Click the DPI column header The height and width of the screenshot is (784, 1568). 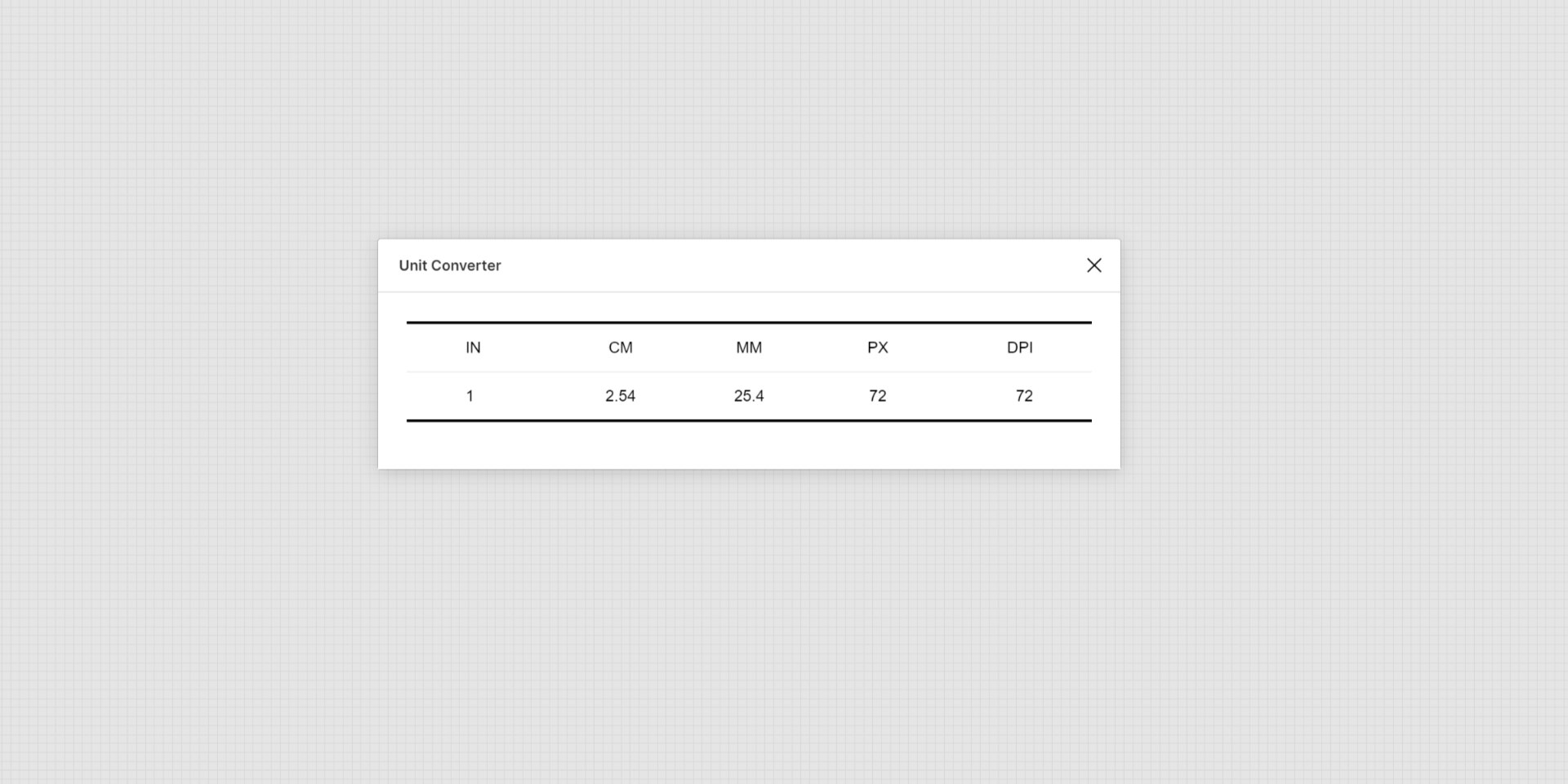[x=1020, y=348]
